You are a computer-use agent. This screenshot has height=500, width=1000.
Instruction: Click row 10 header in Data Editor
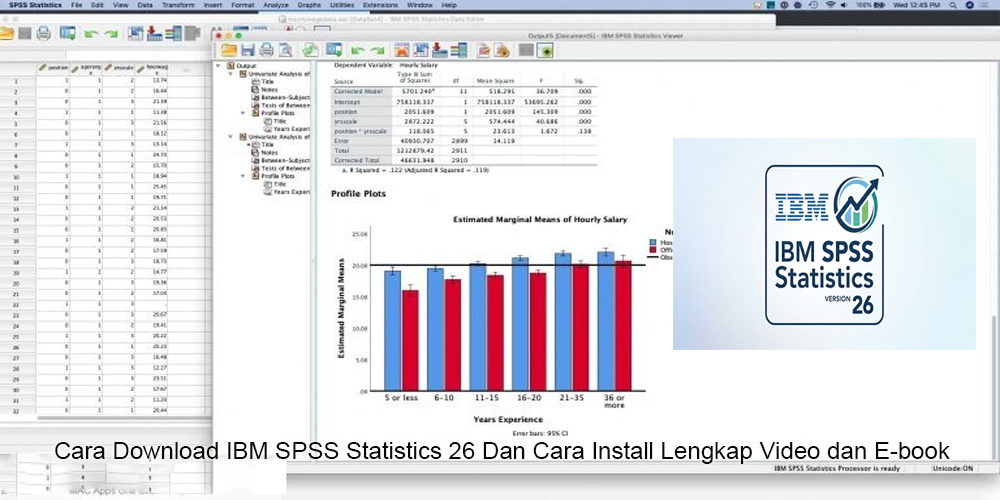pos(17,177)
